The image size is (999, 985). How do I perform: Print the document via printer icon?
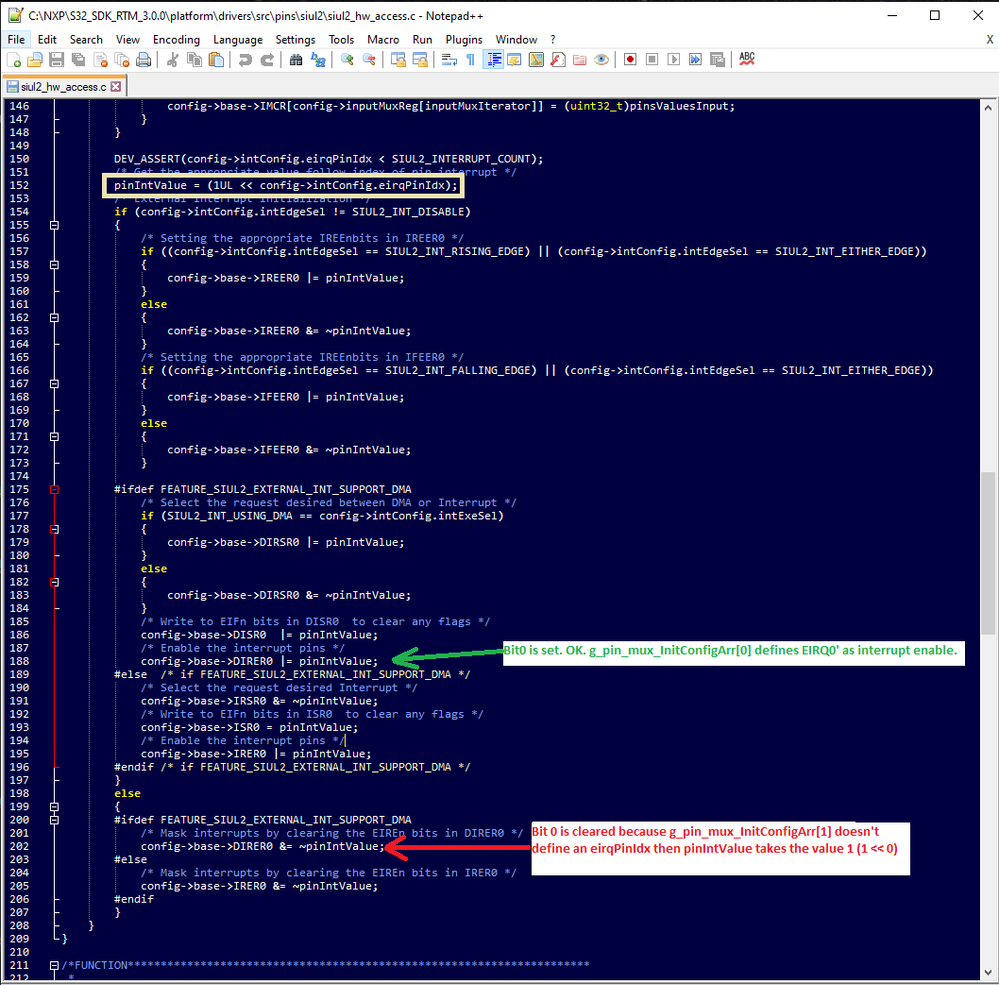point(144,60)
